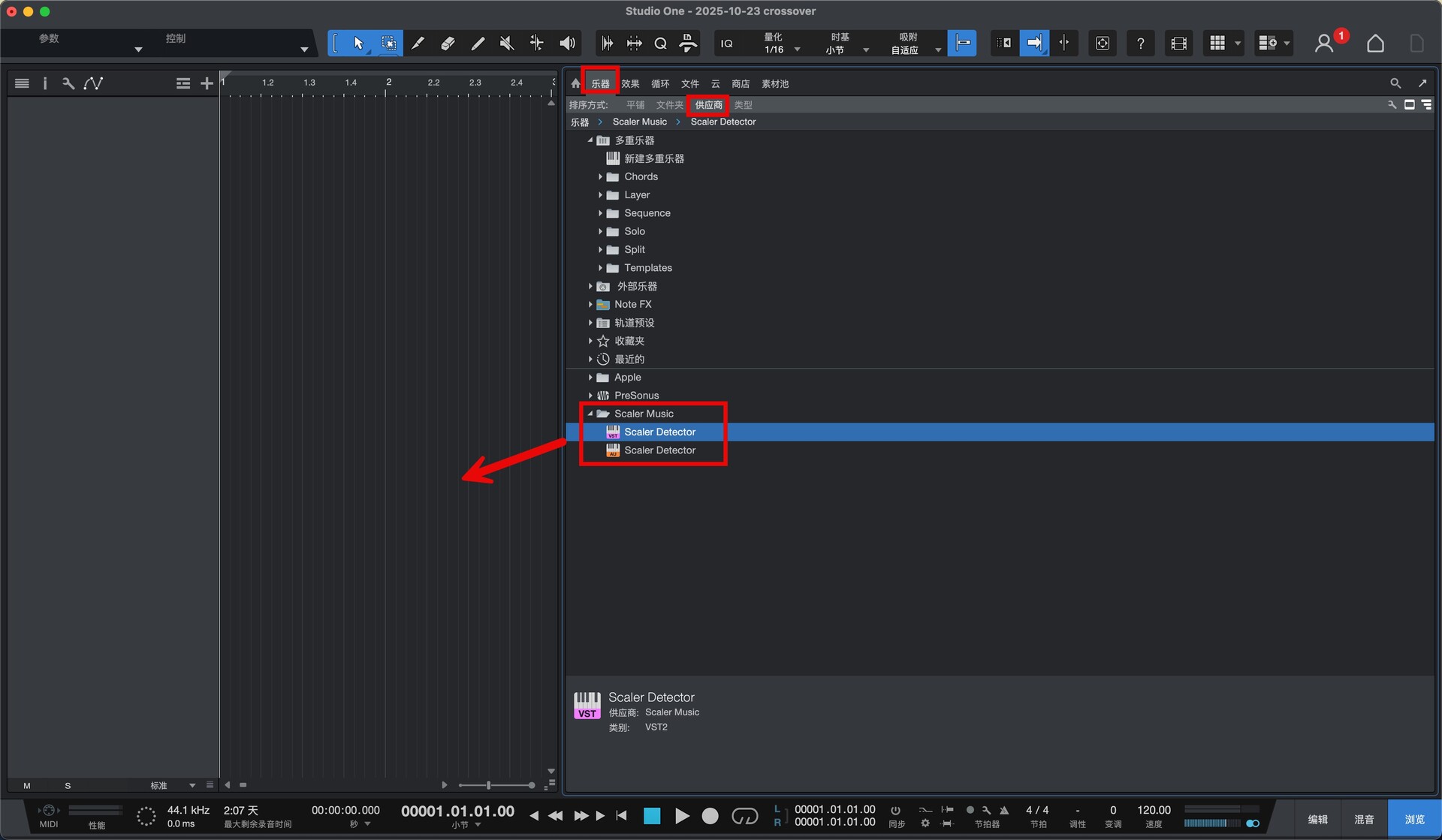Screen dimensions: 1442x840
Task: Select the AU Scaler Detector item
Action: pyautogui.click(x=659, y=450)
